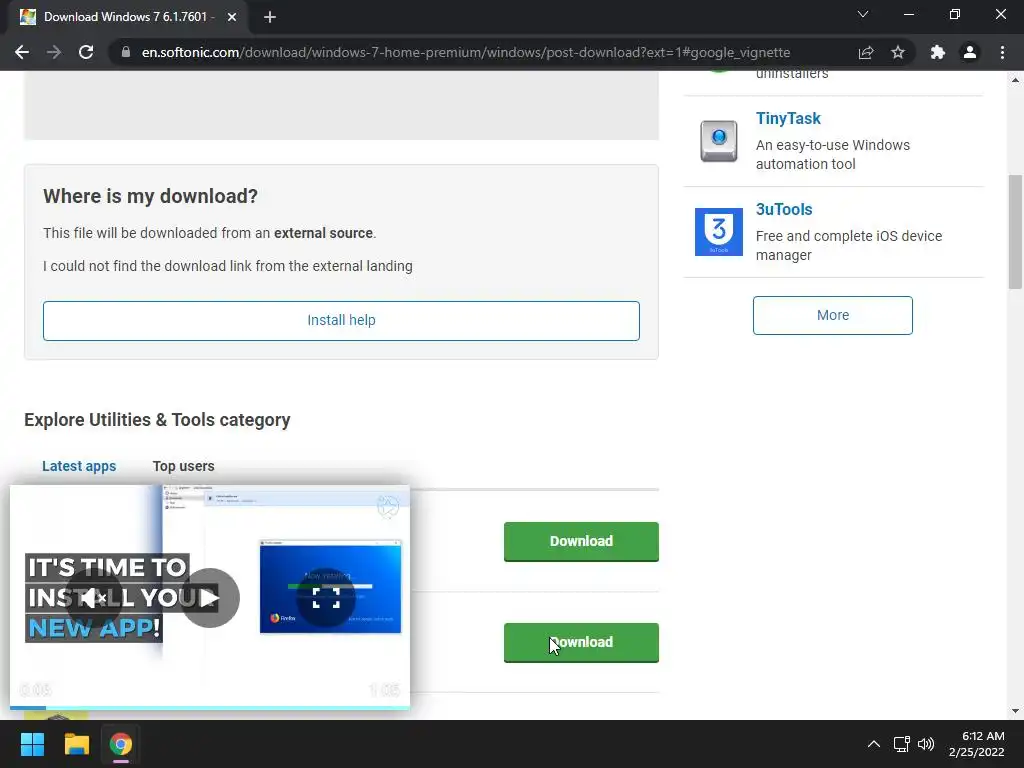Screen dimensions: 1024x768
Task: Open the TinyTask app icon
Action: pos(718,141)
